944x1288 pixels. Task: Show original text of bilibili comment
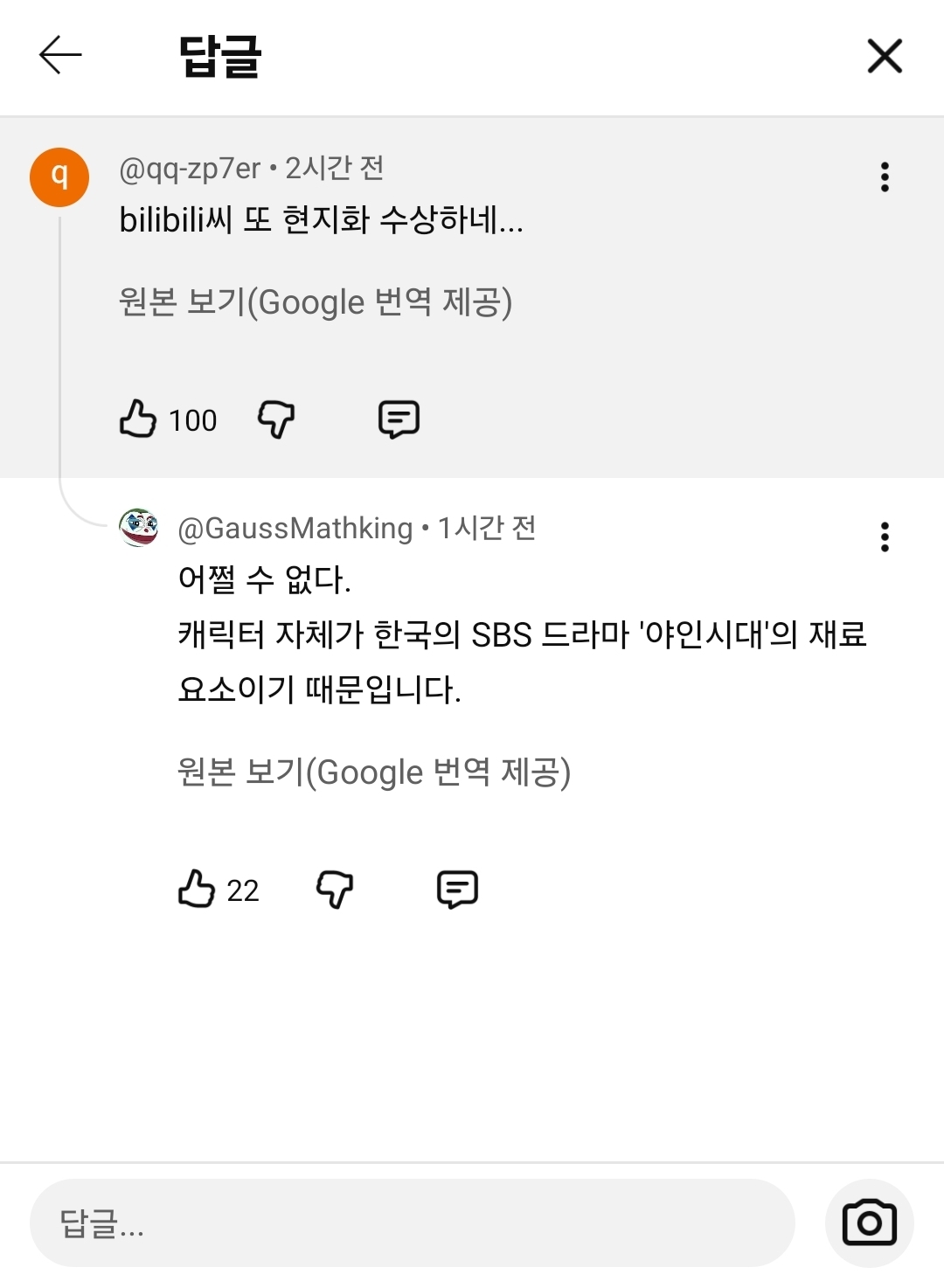tap(316, 302)
